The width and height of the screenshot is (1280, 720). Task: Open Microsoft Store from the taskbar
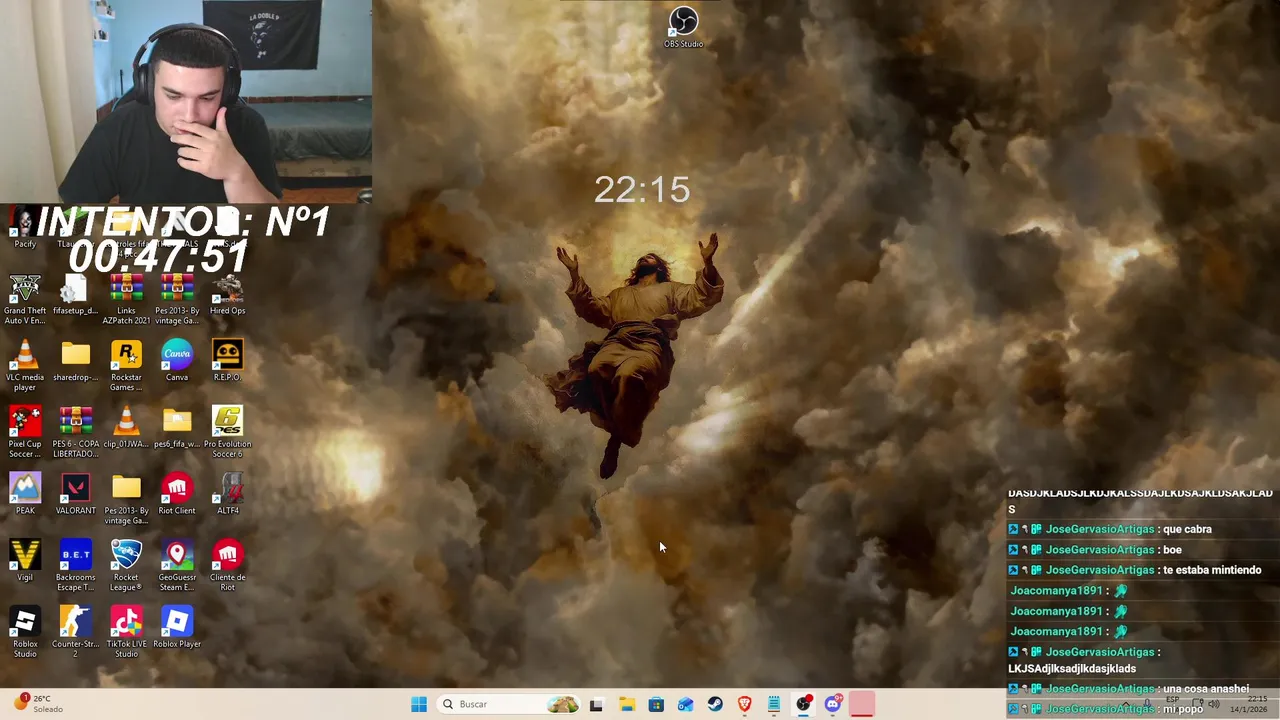656,704
